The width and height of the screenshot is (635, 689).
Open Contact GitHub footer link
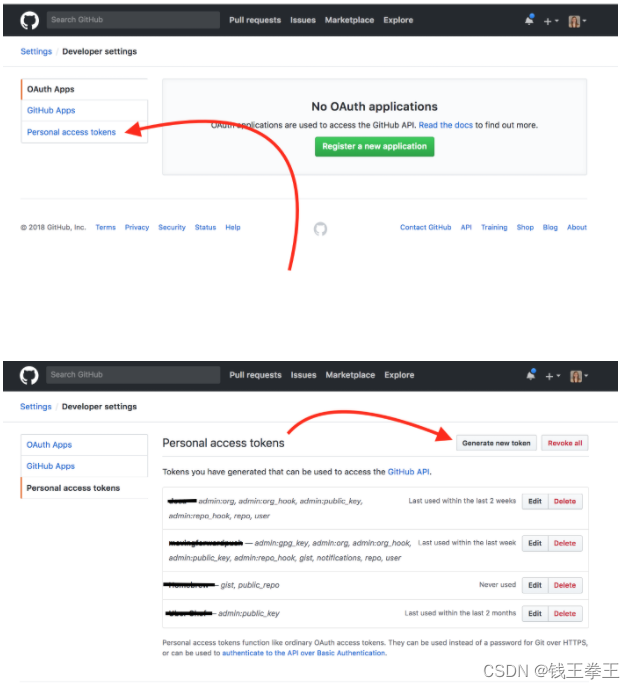(x=425, y=228)
